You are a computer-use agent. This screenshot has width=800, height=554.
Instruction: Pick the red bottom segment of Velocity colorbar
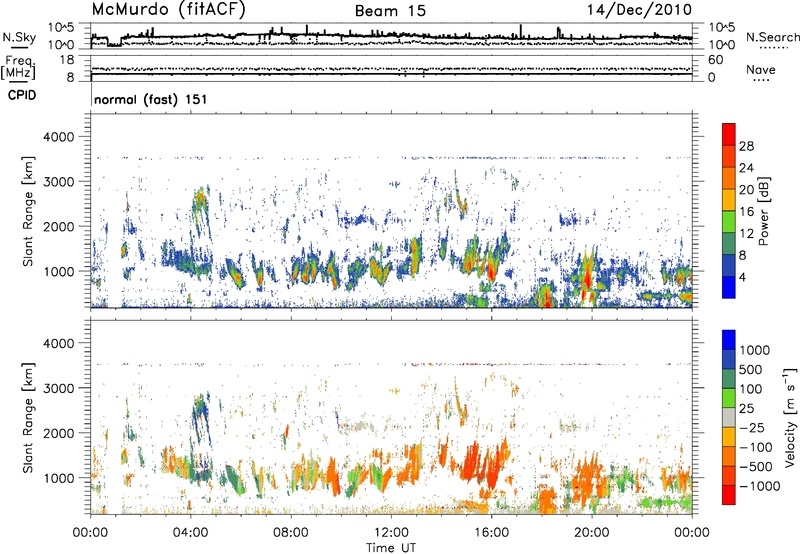click(x=729, y=495)
